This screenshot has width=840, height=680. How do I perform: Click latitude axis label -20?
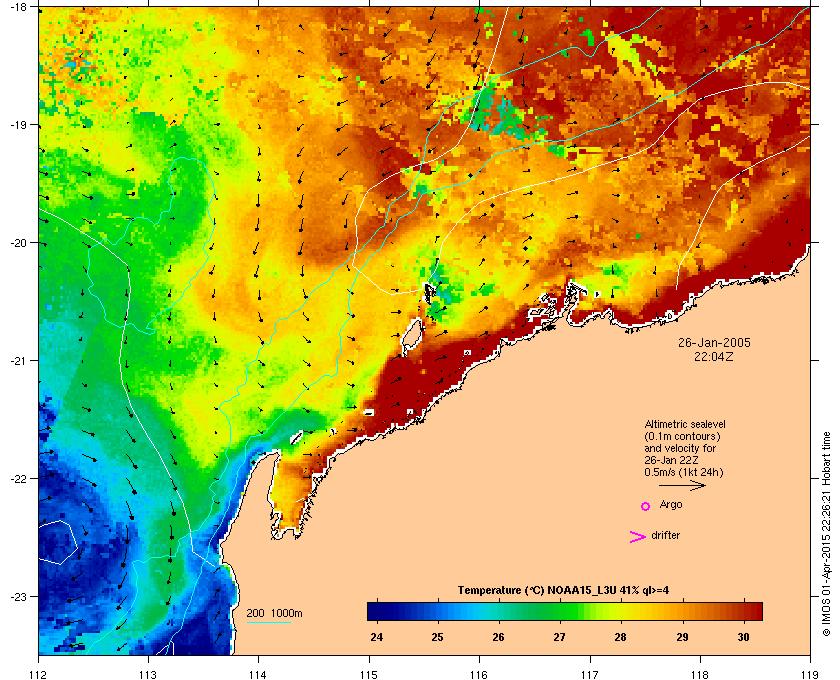(18, 243)
